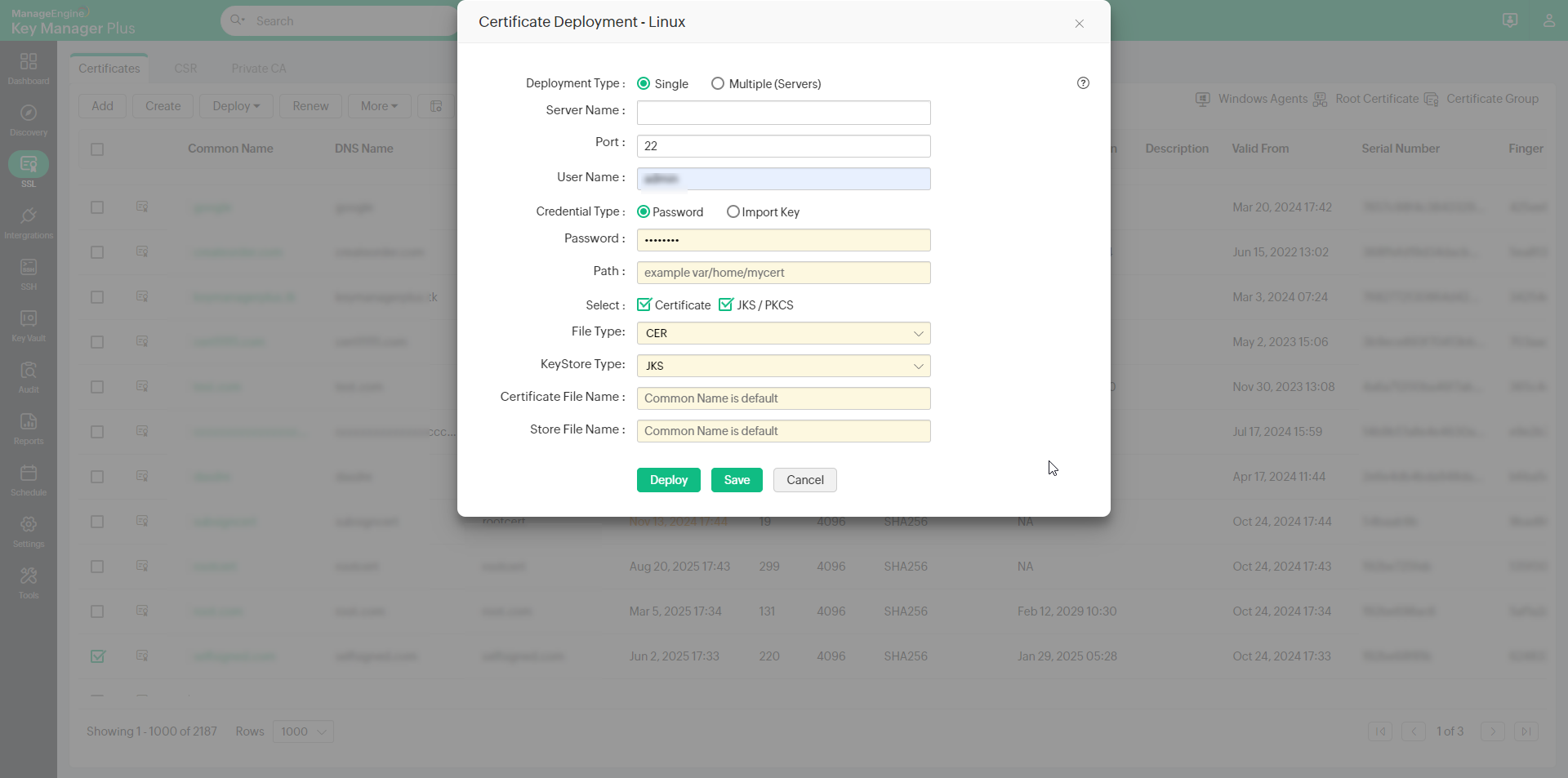Toggle the select-all checkbox in table header
Image resolution: width=1568 pixels, height=778 pixels.
(x=97, y=149)
